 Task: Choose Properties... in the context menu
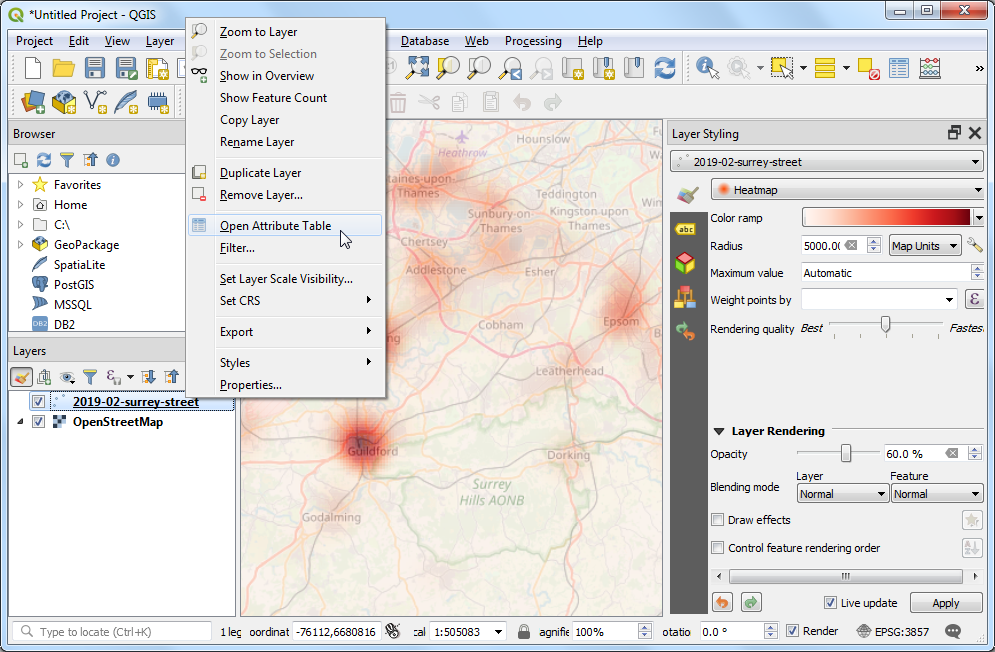click(x=251, y=385)
